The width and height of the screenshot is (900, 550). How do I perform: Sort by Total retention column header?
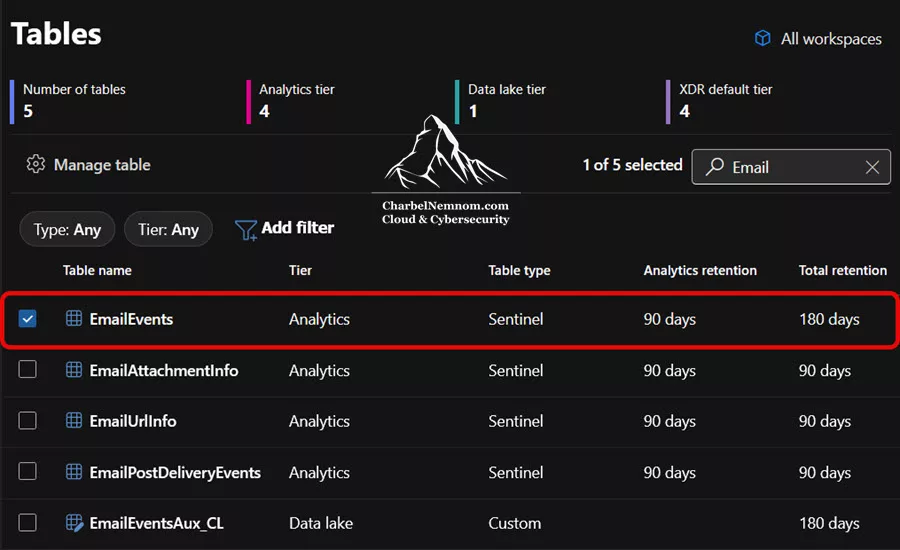[843, 270]
